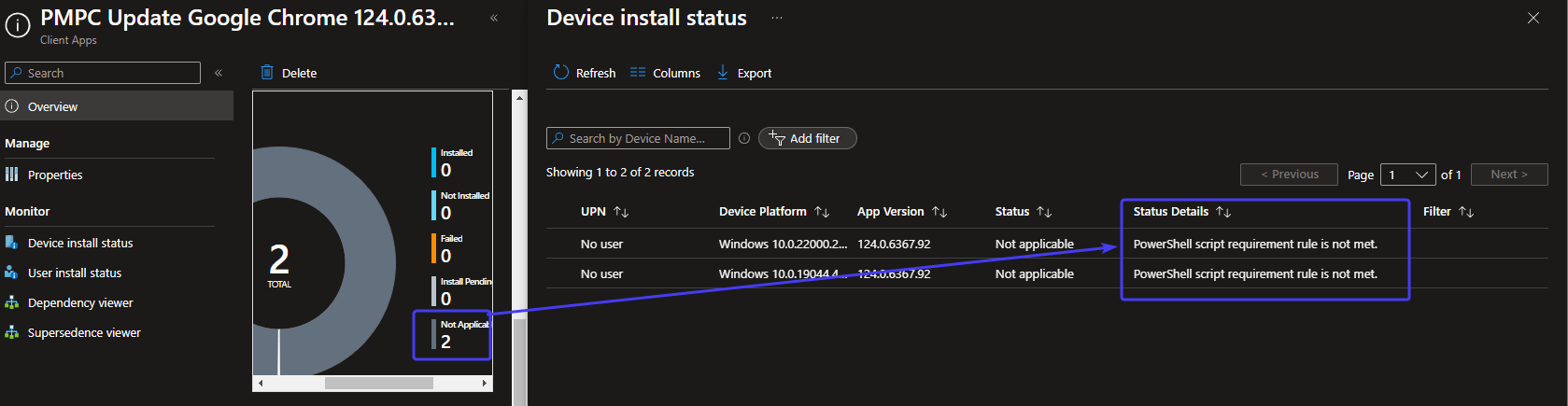Image resolution: width=1568 pixels, height=406 pixels.
Task: Click the donut chart total of 2
Action: 279,259
